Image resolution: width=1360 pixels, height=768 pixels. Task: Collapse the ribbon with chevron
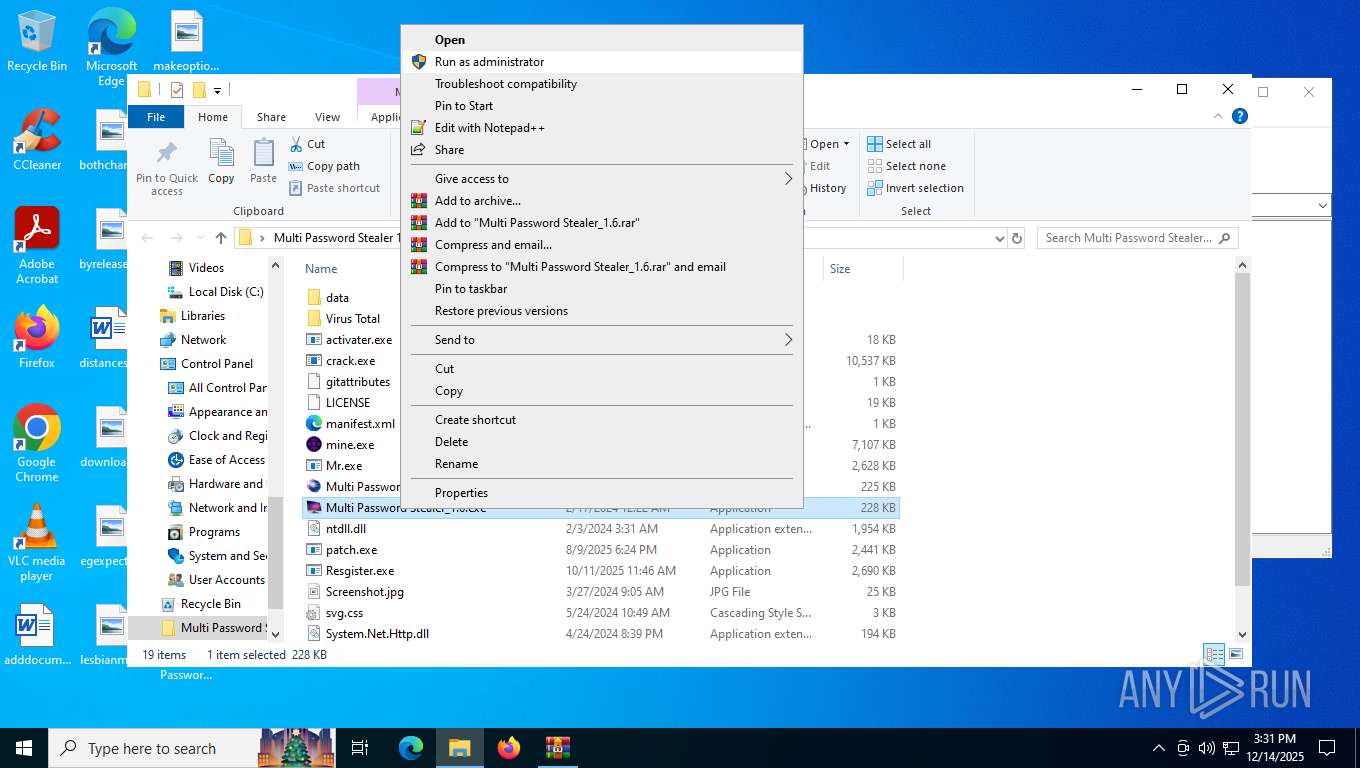point(1218,117)
